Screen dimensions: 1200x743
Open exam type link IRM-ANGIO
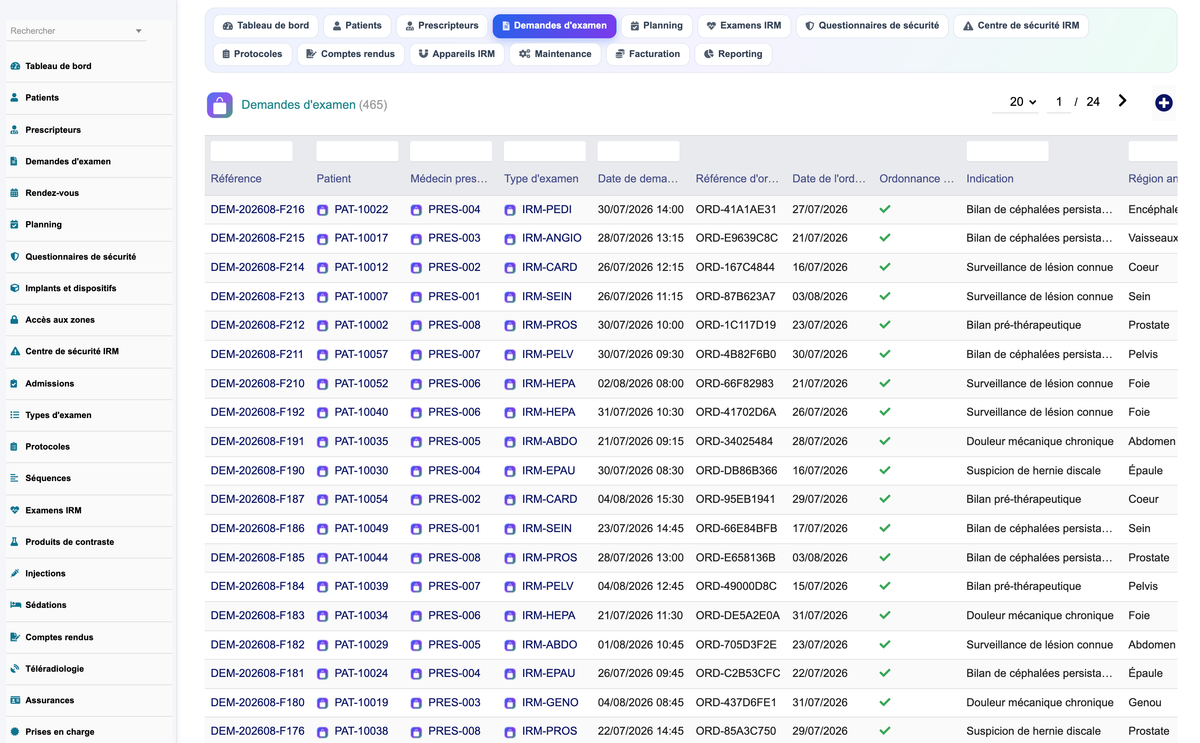pyautogui.click(x=551, y=239)
